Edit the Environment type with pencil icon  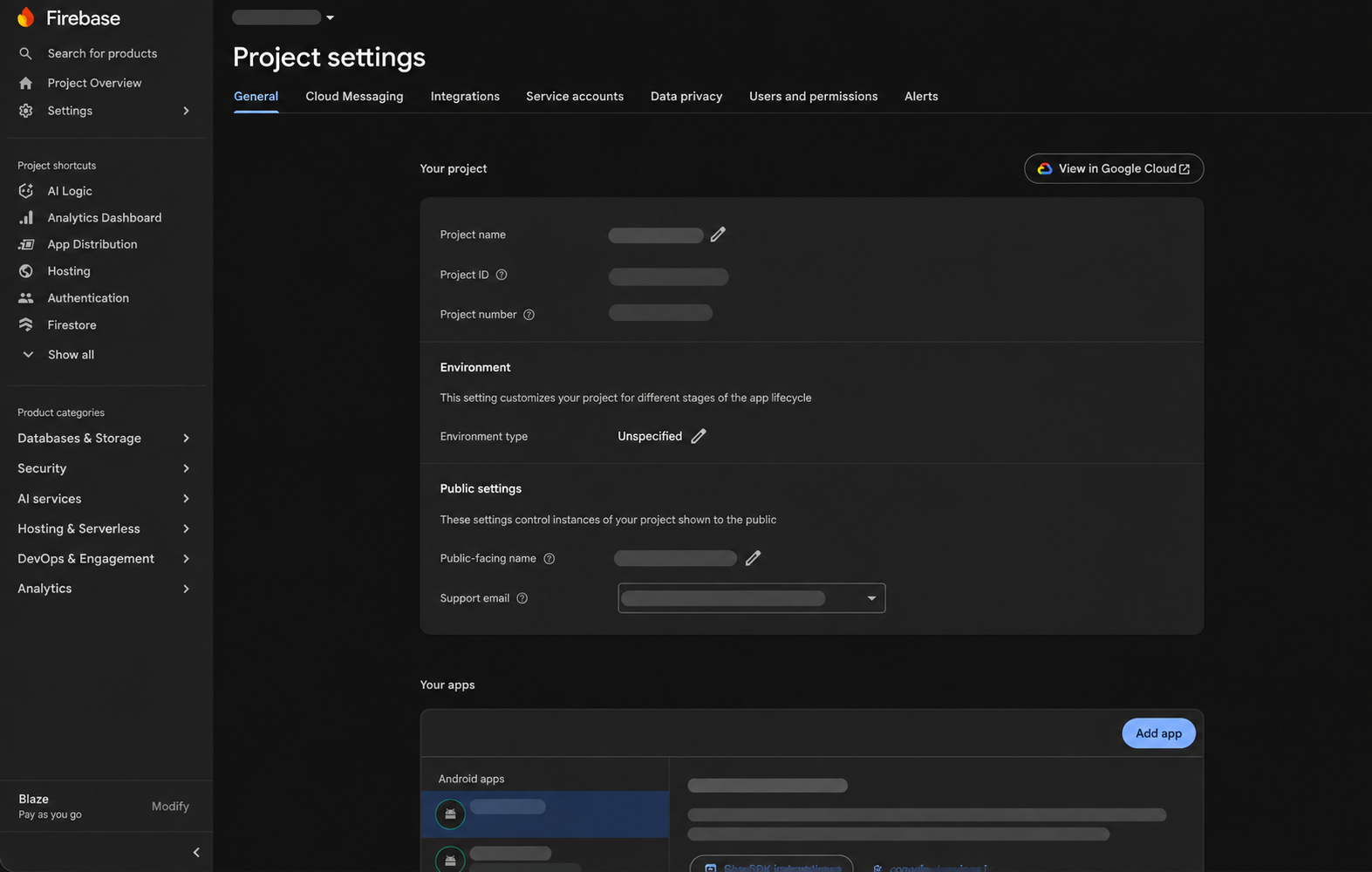click(x=699, y=436)
